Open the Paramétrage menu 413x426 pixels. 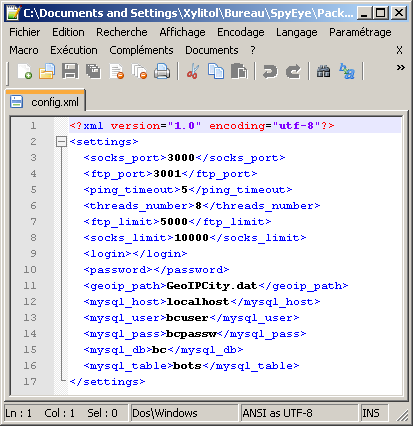coord(360,32)
